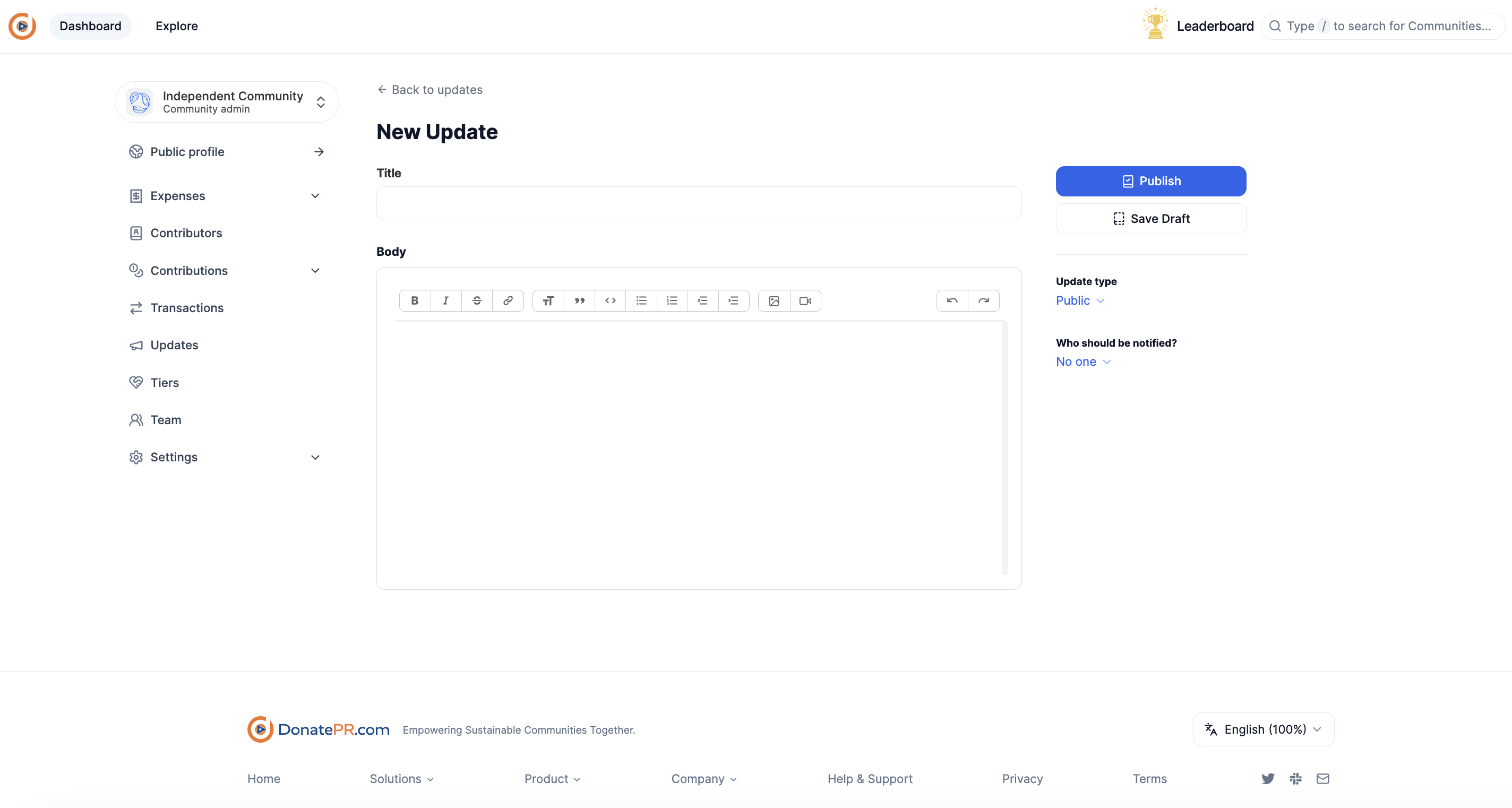Toggle italic formatting in body editor
This screenshot has height=808, width=1512.
click(x=445, y=300)
